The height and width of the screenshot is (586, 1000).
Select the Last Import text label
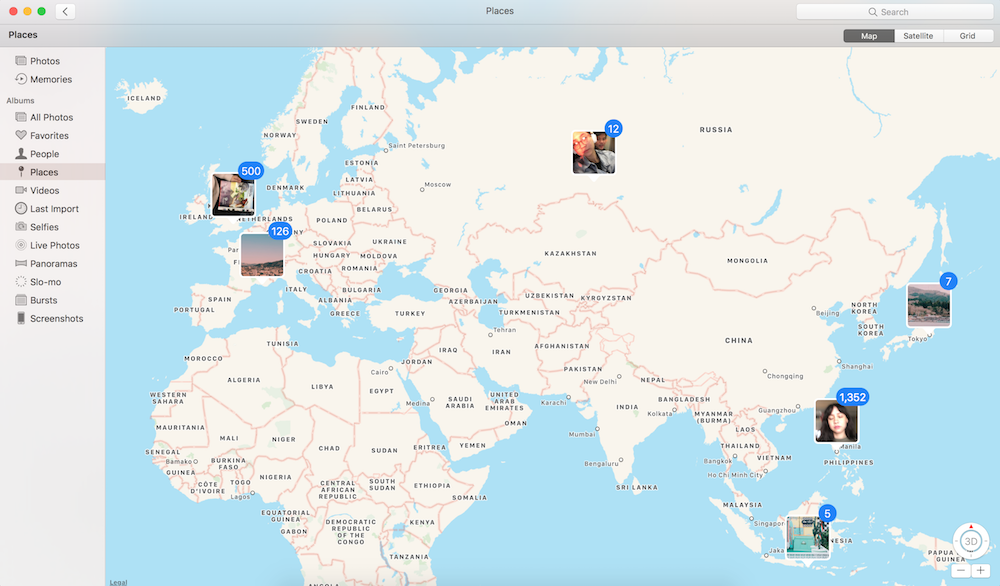point(54,209)
